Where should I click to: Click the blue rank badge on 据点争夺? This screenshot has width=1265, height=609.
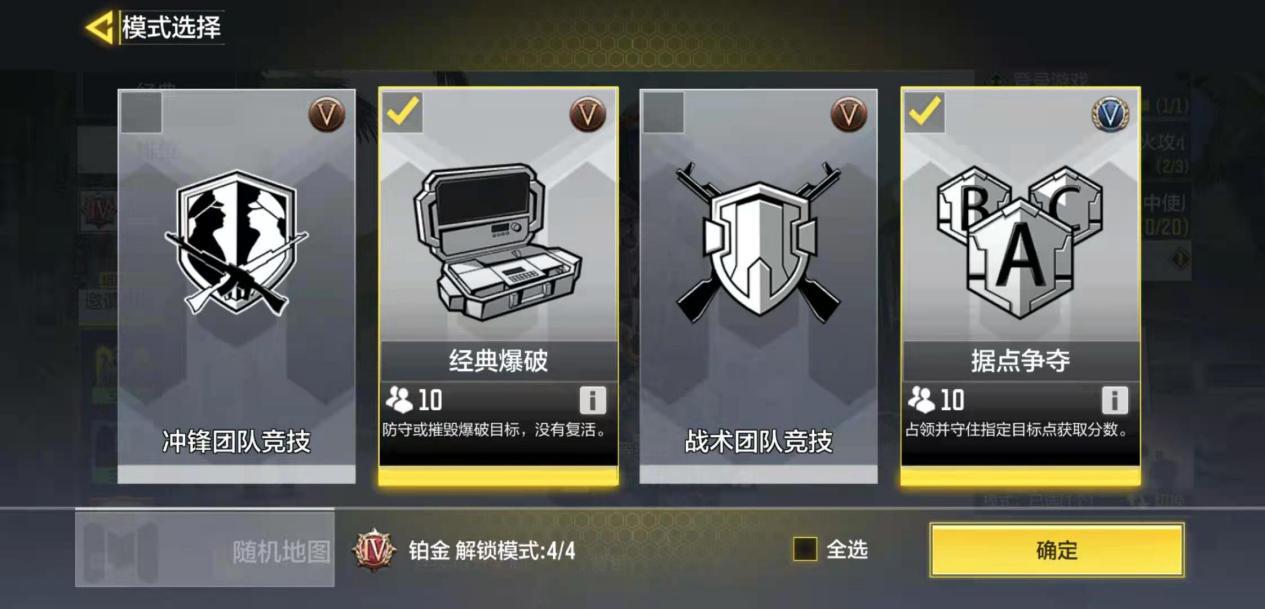click(x=1110, y=114)
